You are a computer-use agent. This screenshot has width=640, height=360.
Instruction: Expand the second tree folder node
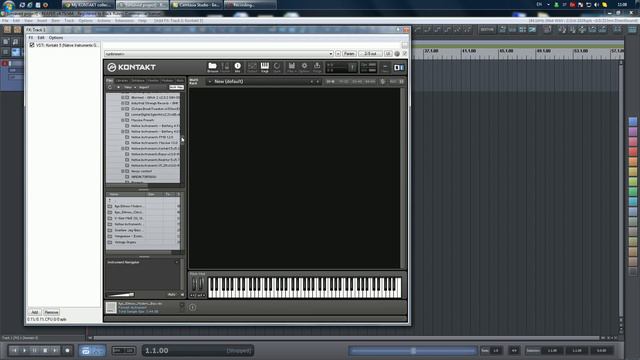pyautogui.click(x=122, y=103)
